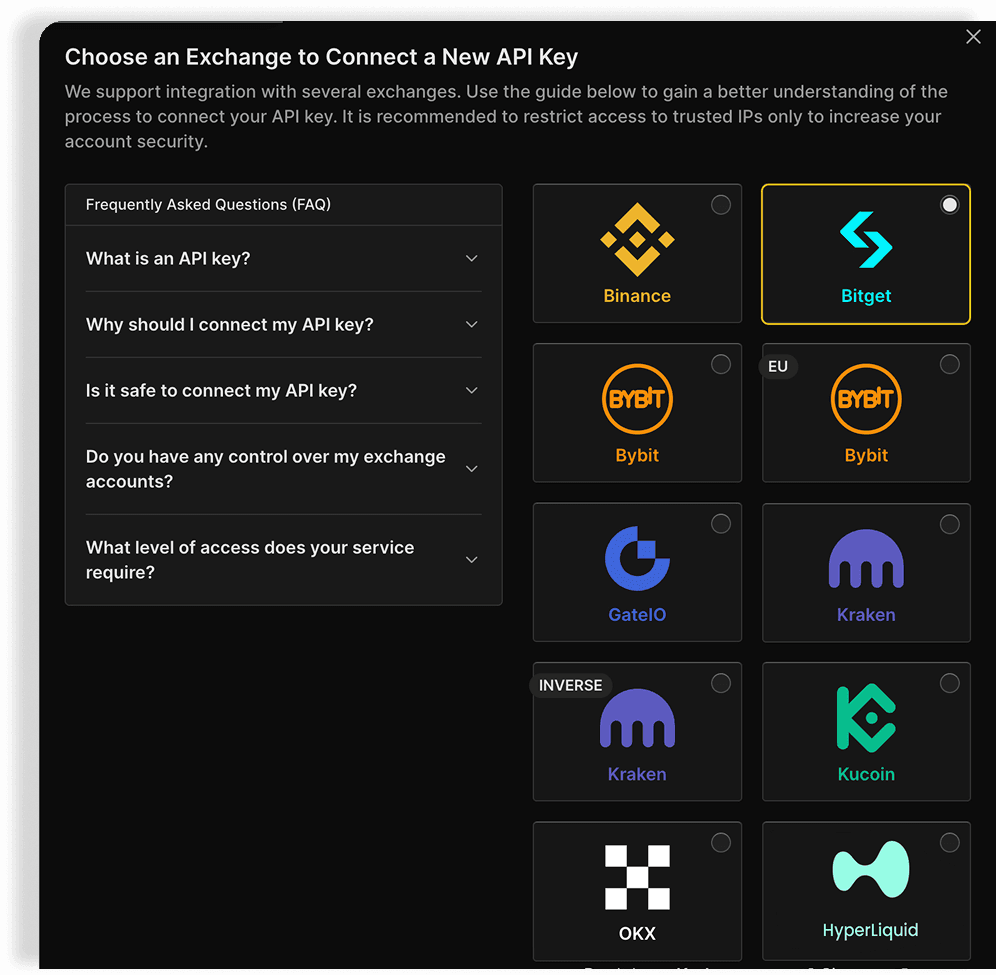This screenshot has width=996, height=975.
Task: Click the EU badge on Bybit card
Action: [777, 366]
